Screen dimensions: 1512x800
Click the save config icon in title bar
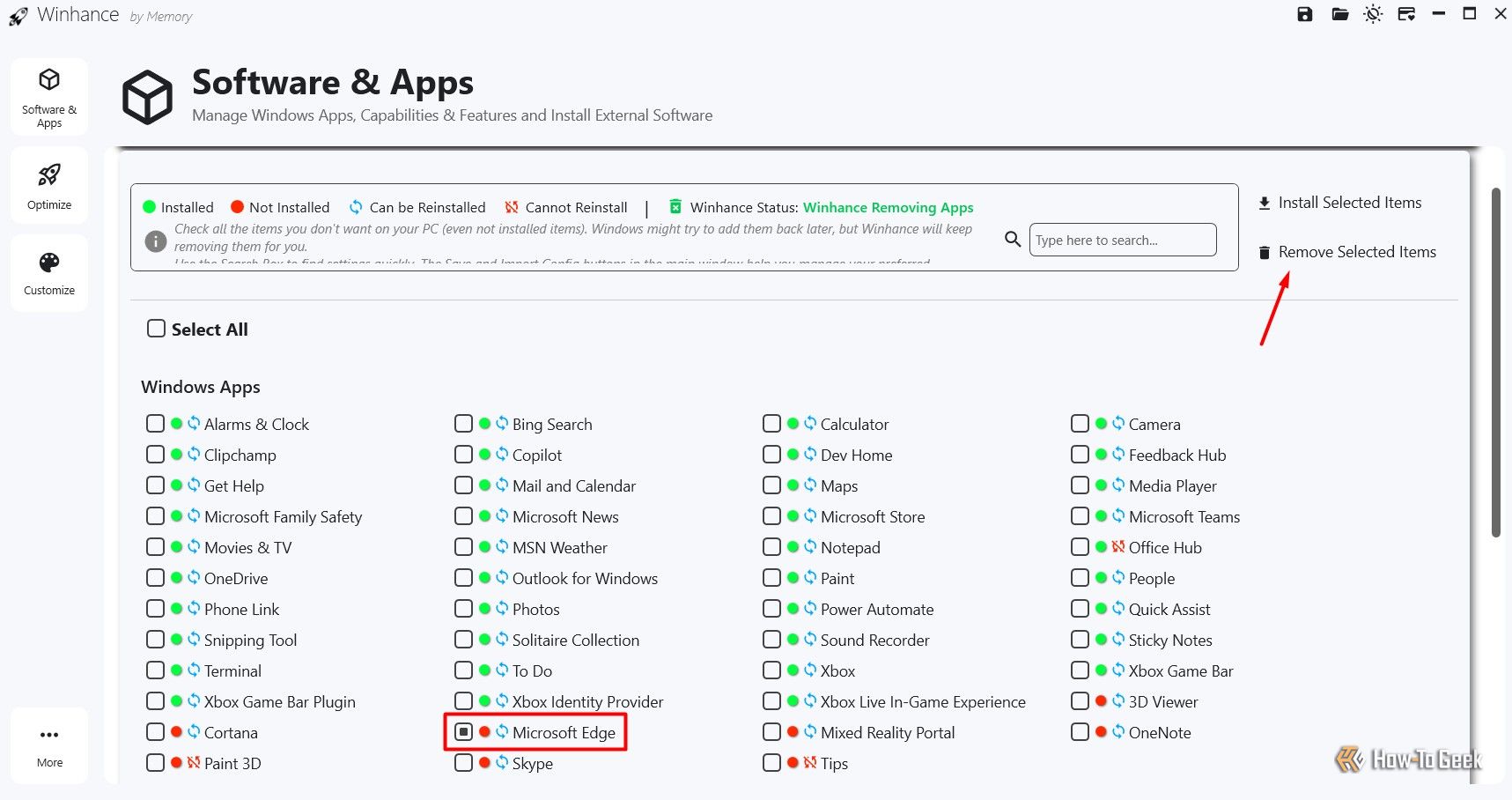[1305, 14]
